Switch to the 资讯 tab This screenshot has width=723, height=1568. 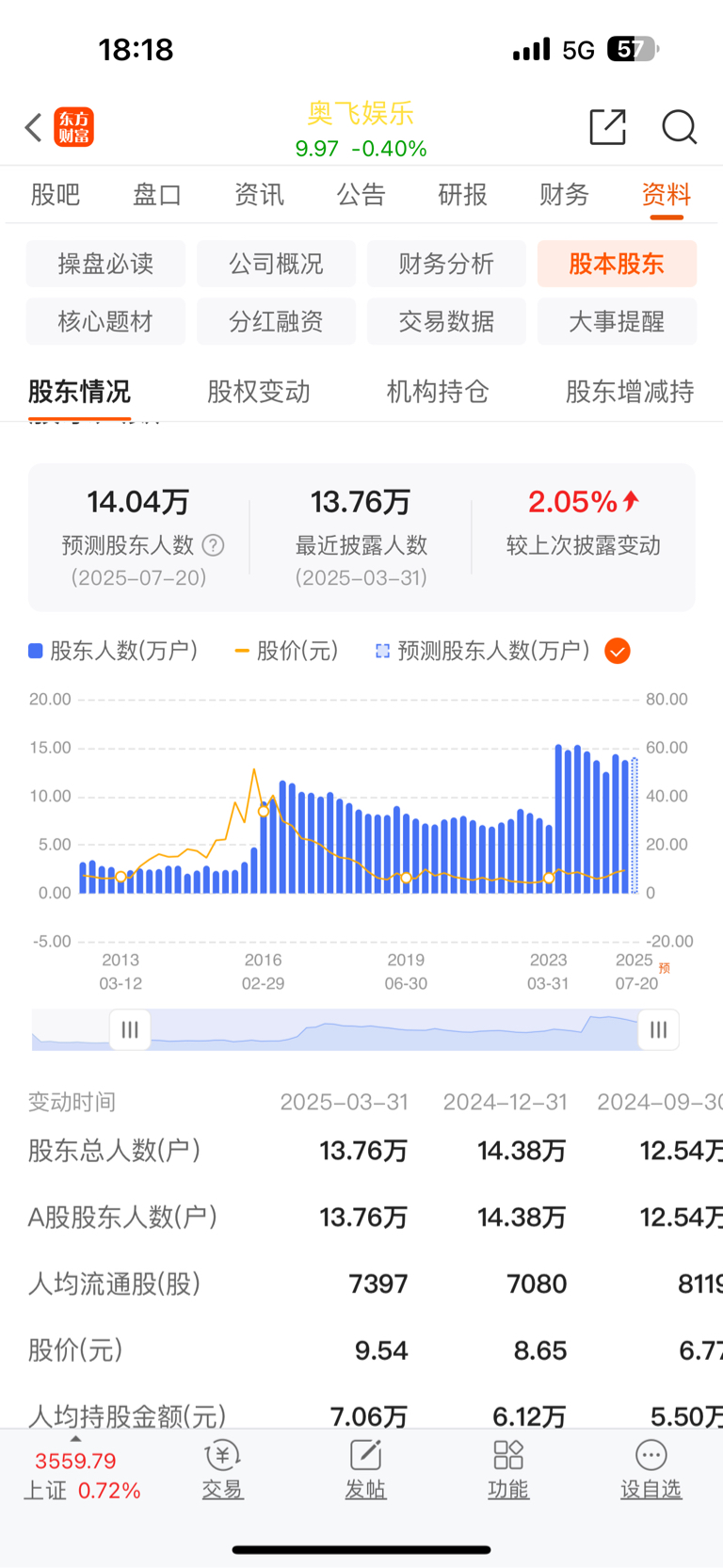tap(259, 195)
